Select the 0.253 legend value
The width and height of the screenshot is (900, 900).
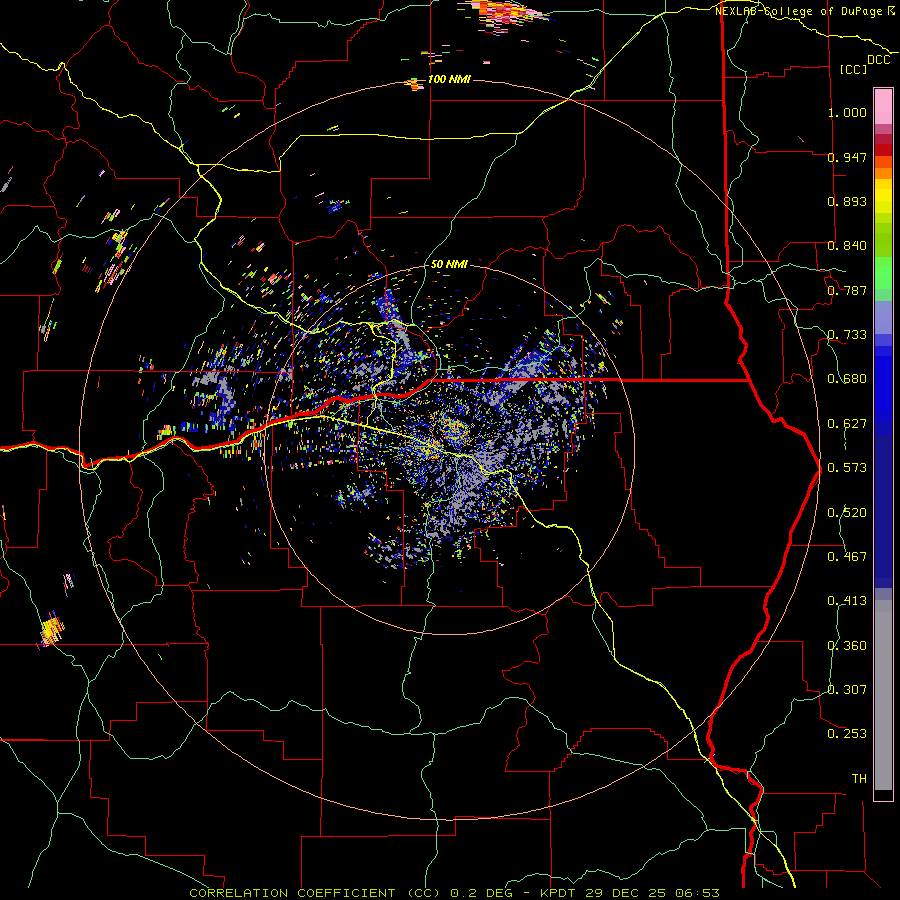[847, 734]
